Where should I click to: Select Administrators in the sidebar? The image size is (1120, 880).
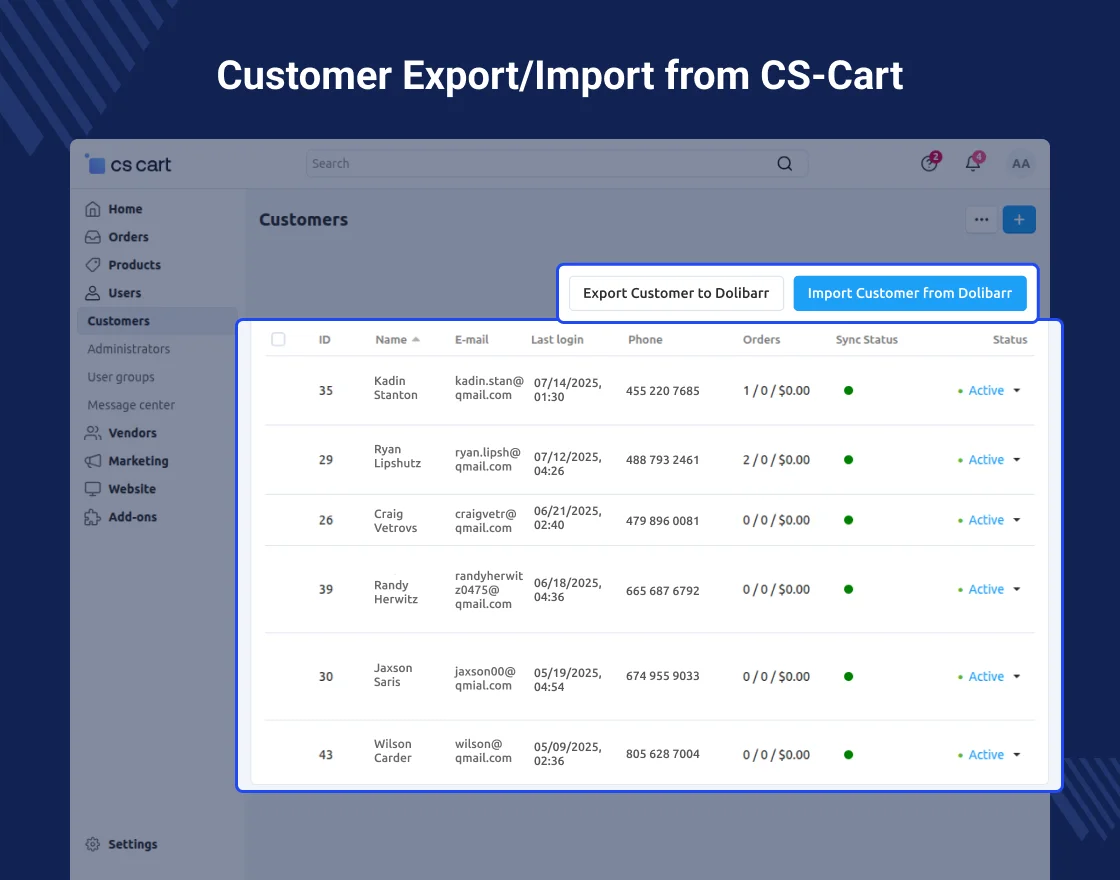[x=128, y=349]
